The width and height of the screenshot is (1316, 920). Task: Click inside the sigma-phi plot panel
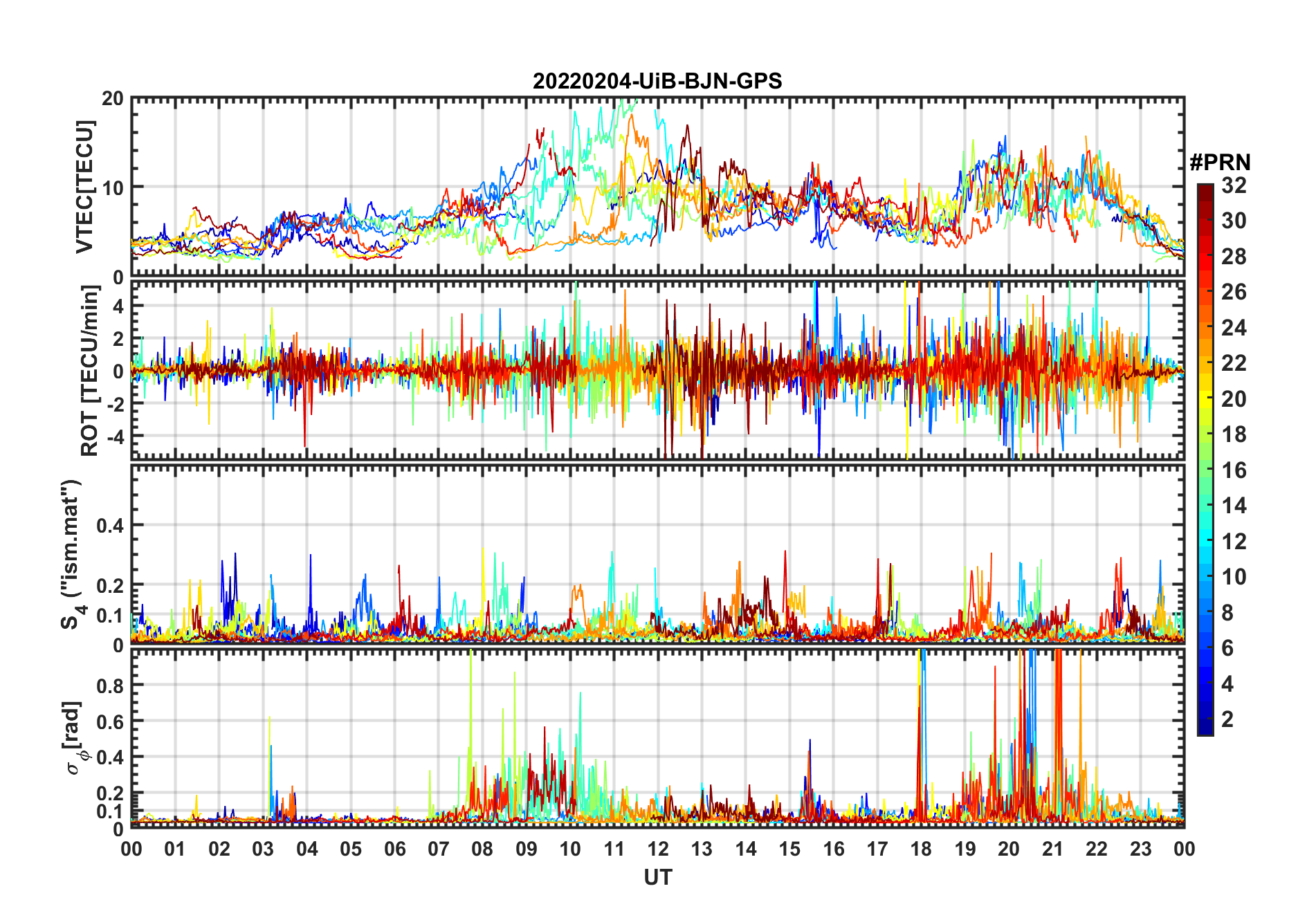coord(657,738)
